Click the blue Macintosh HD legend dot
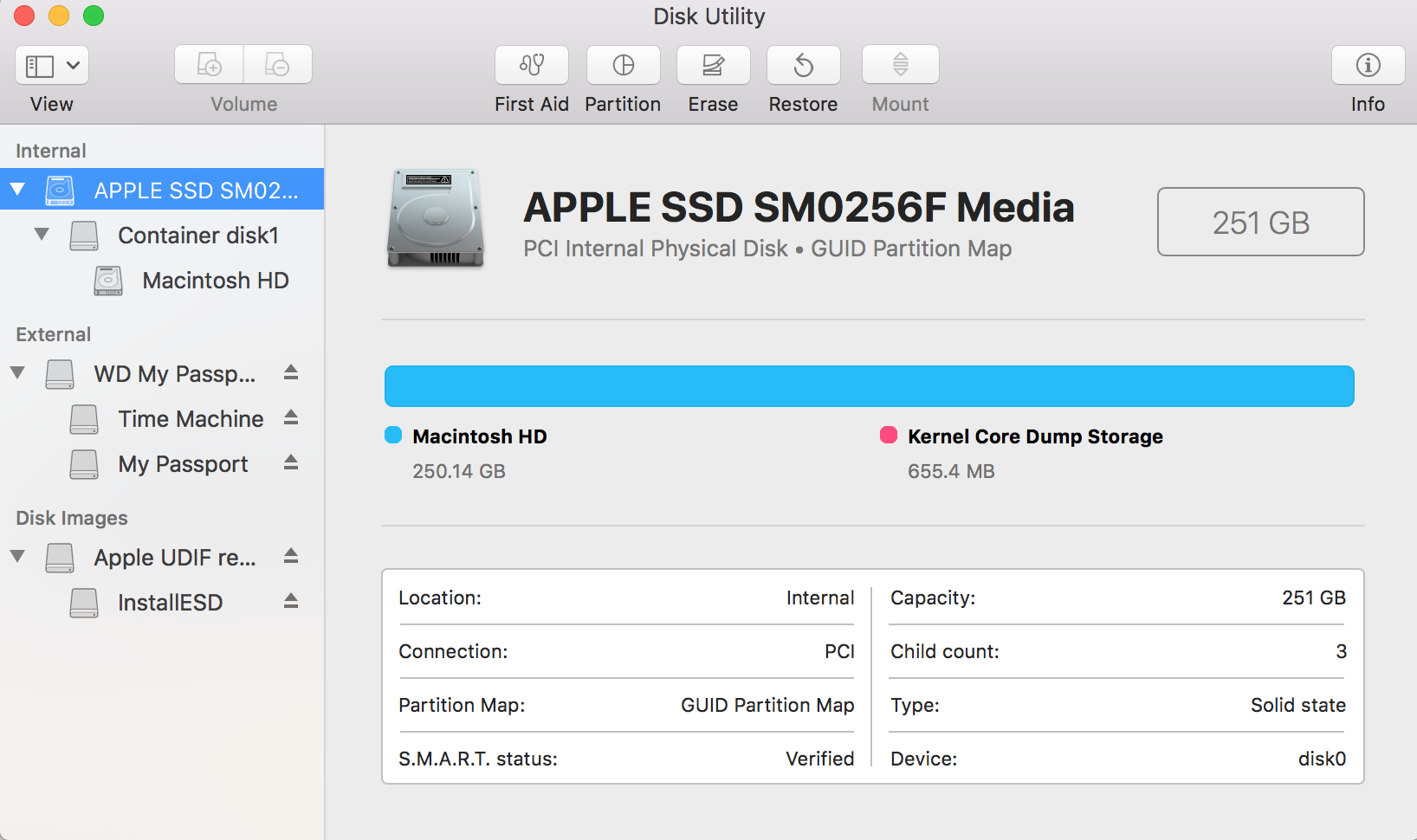 click(x=393, y=435)
